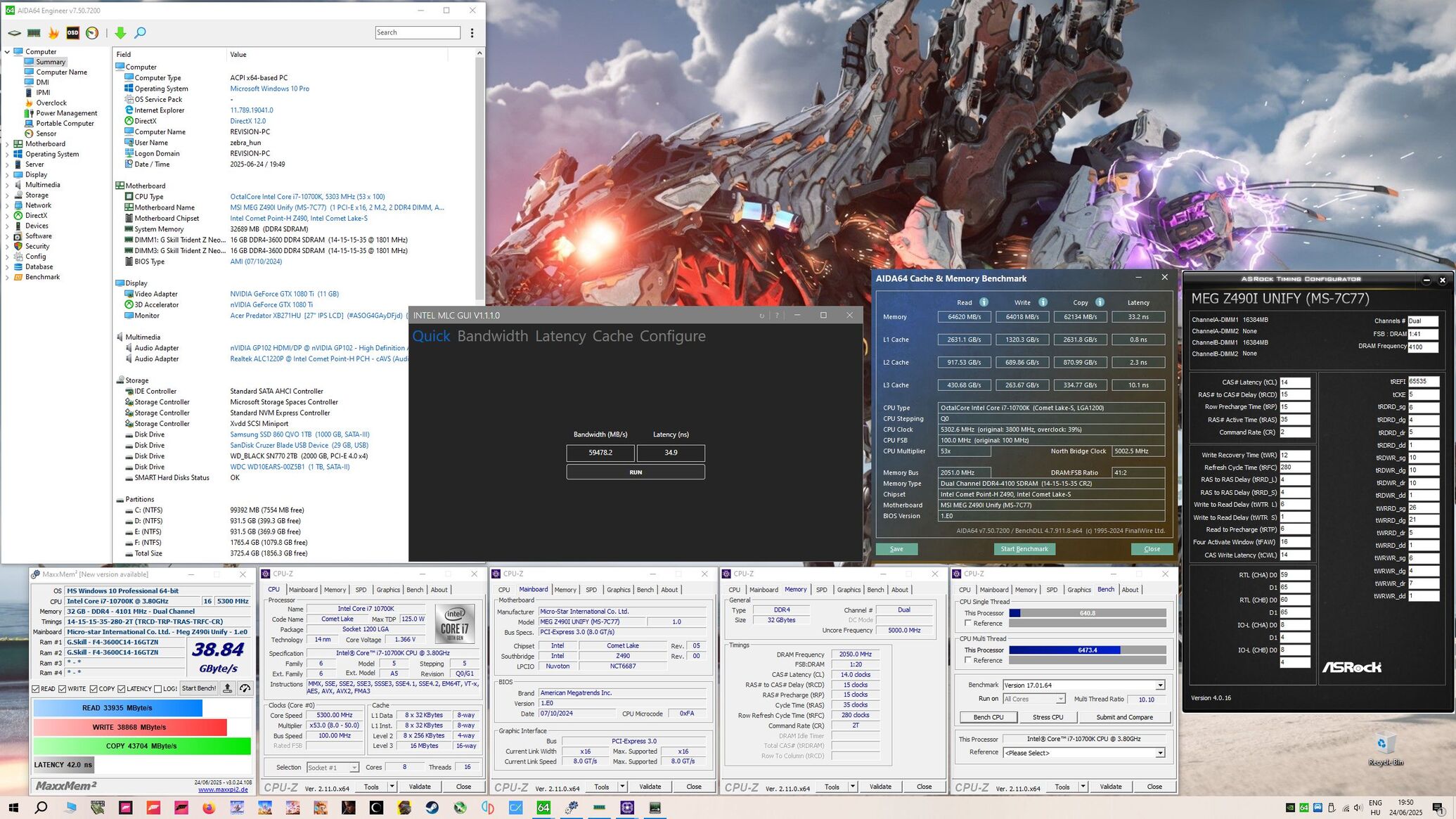Launch System Stability Test flame icon

click(x=53, y=33)
